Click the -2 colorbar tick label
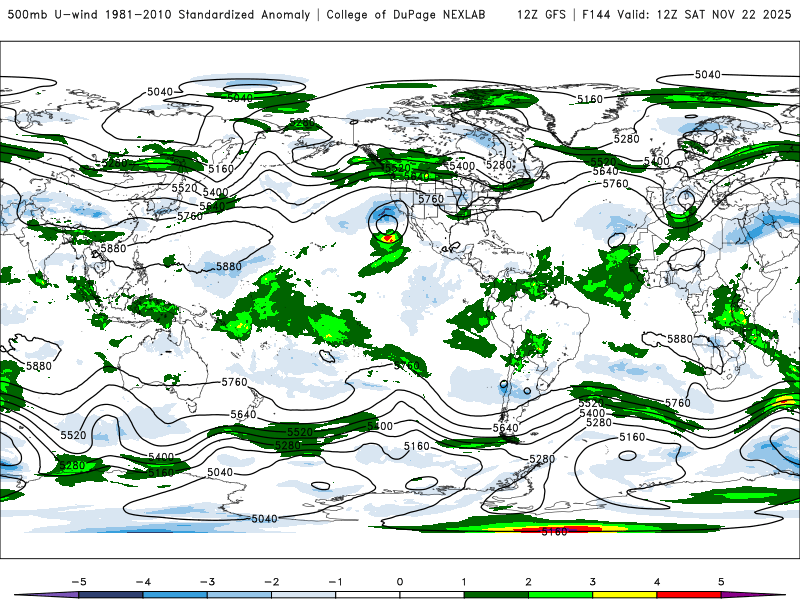This screenshot has height=600, width=800. [271, 582]
